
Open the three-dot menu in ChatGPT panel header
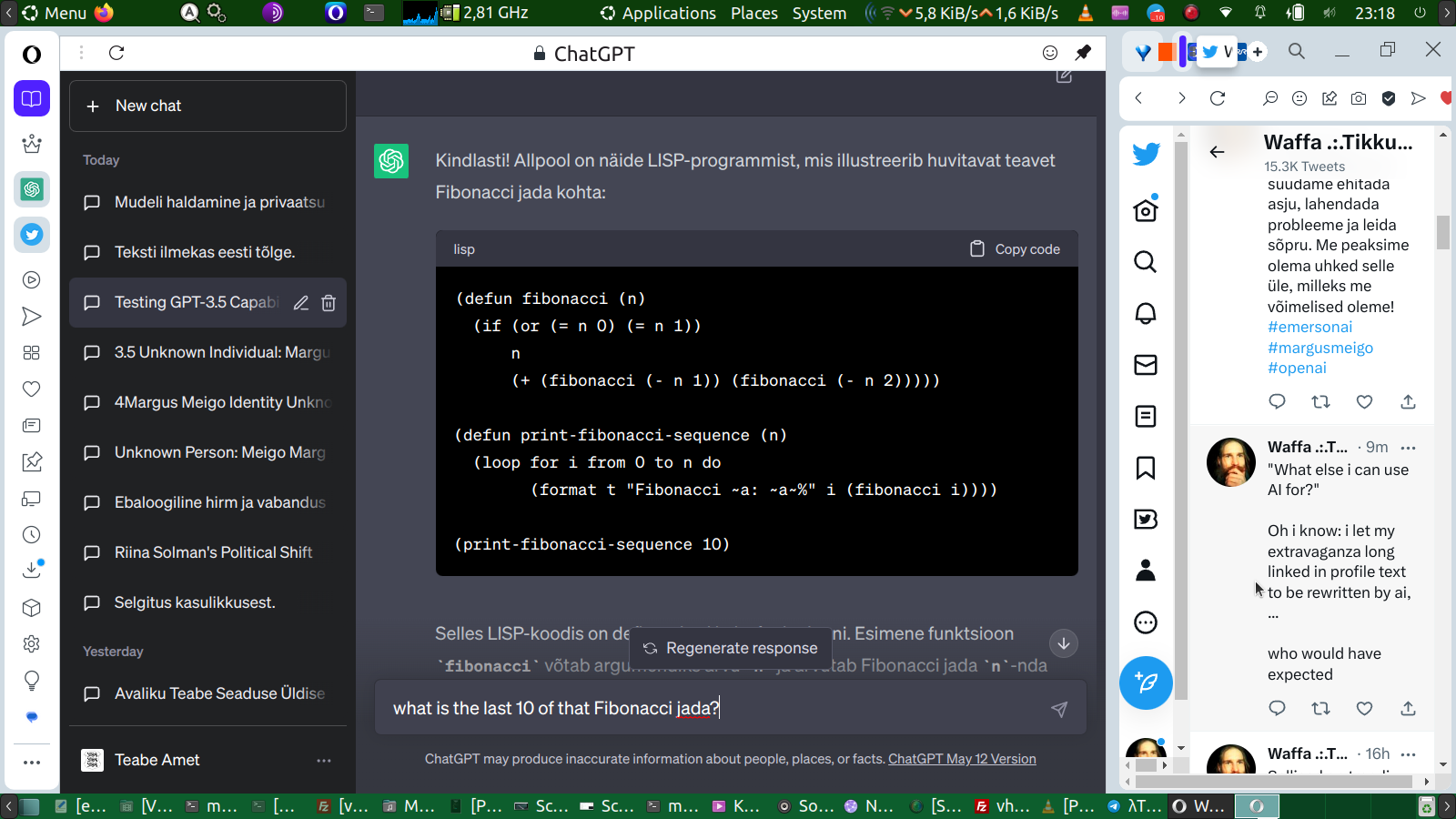coord(81,53)
